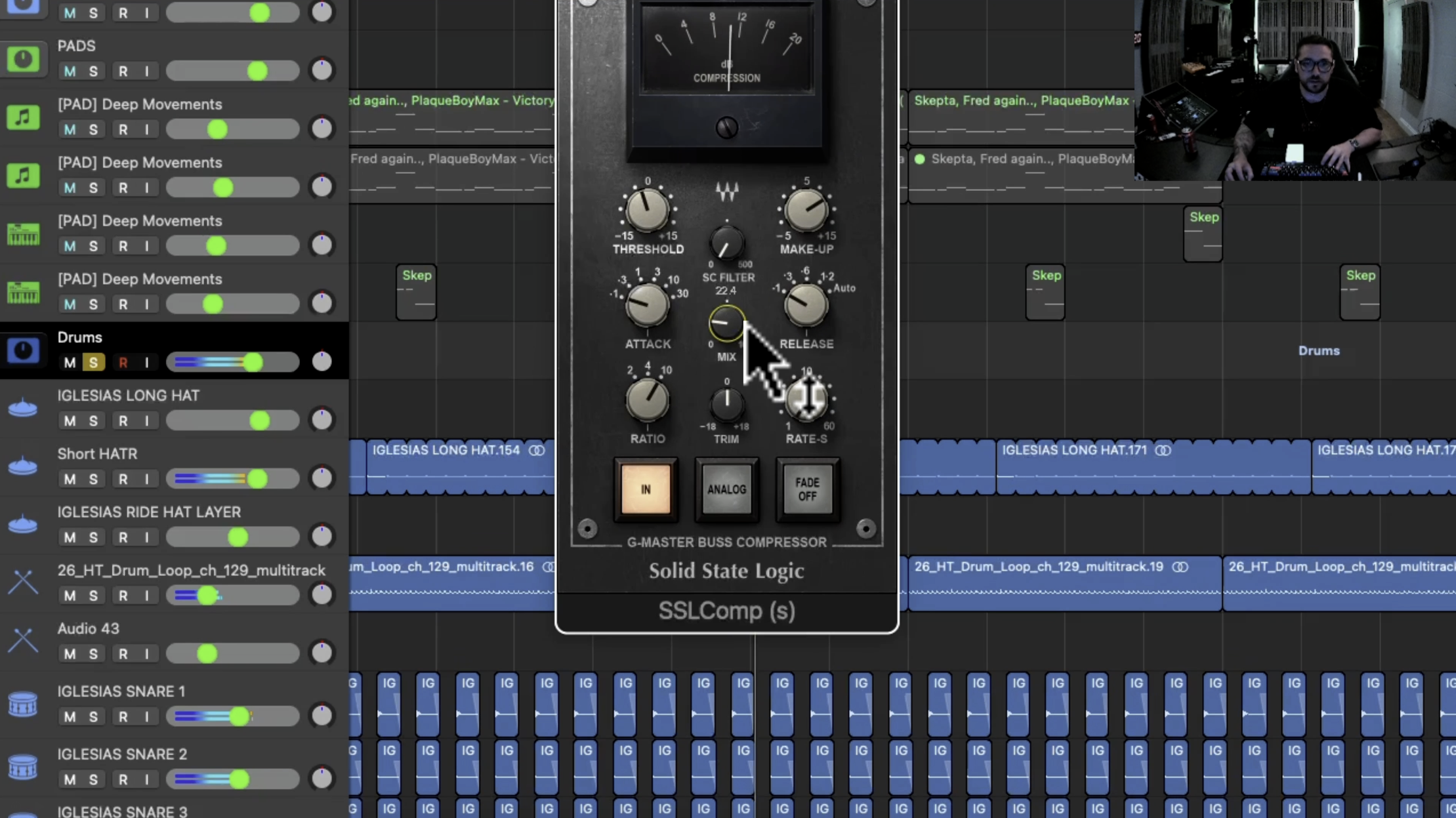The width and height of the screenshot is (1456, 818).
Task: Click the FADE OFF button
Action: pyautogui.click(x=807, y=489)
